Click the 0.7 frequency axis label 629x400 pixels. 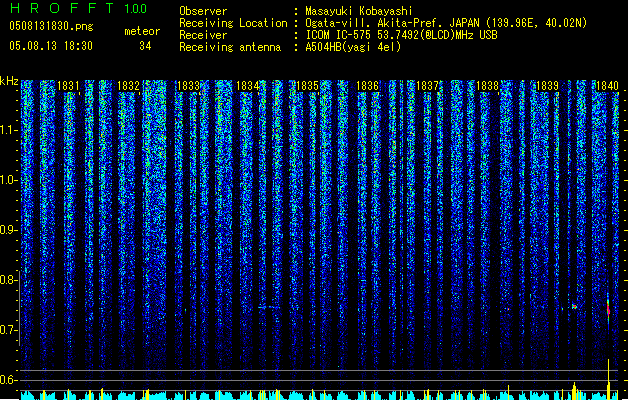(8, 330)
